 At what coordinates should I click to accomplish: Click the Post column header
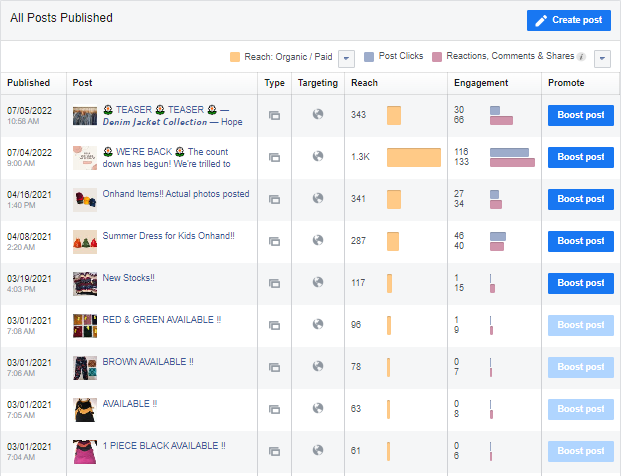click(82, 83)
